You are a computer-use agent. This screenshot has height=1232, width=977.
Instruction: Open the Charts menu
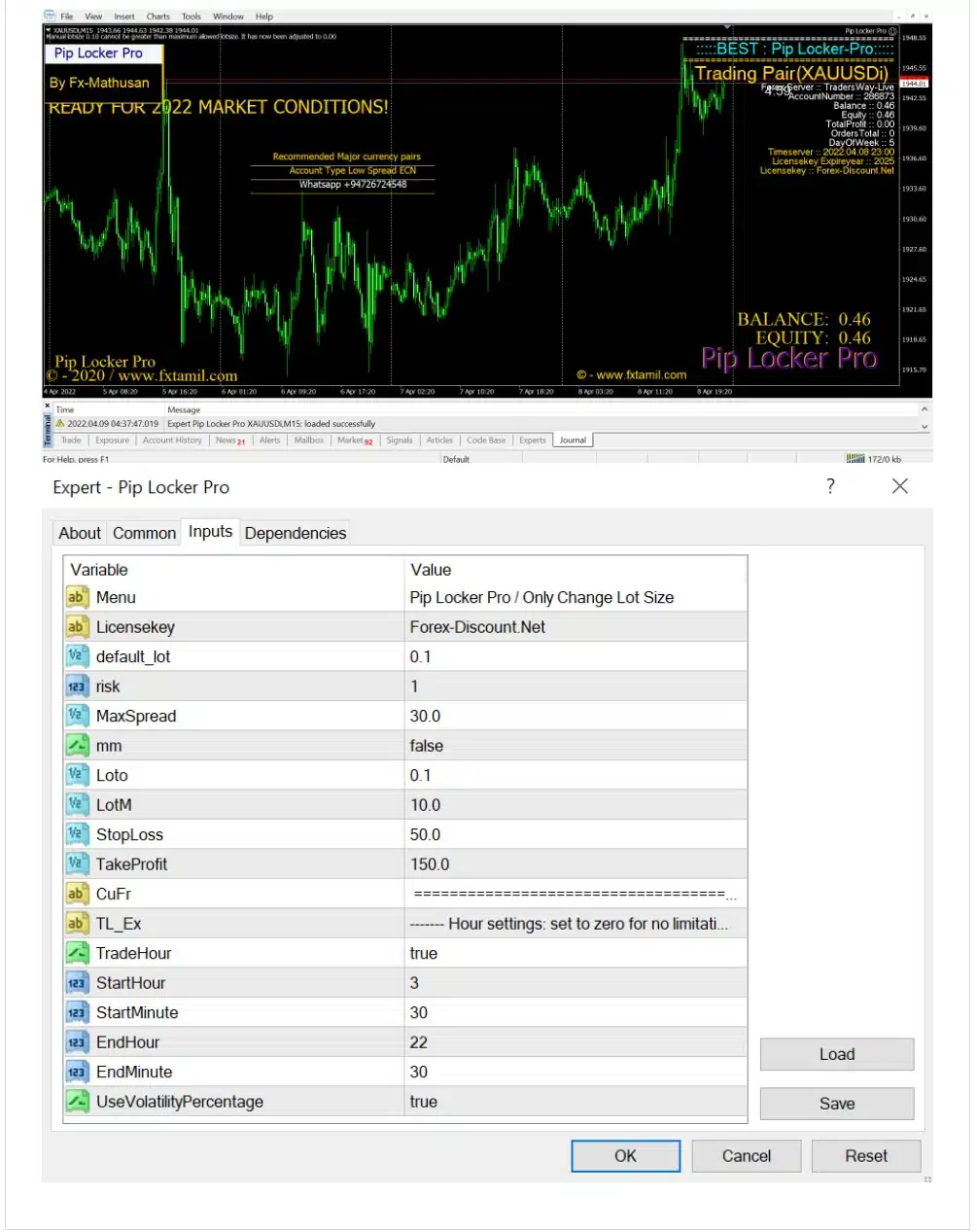[158, 17]
